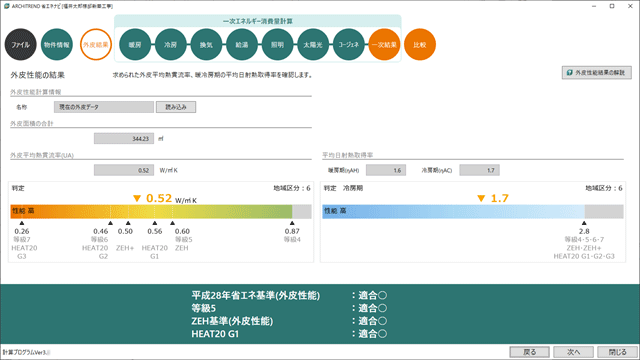
Task: Open the 比較 step
Action: point(420,44)
